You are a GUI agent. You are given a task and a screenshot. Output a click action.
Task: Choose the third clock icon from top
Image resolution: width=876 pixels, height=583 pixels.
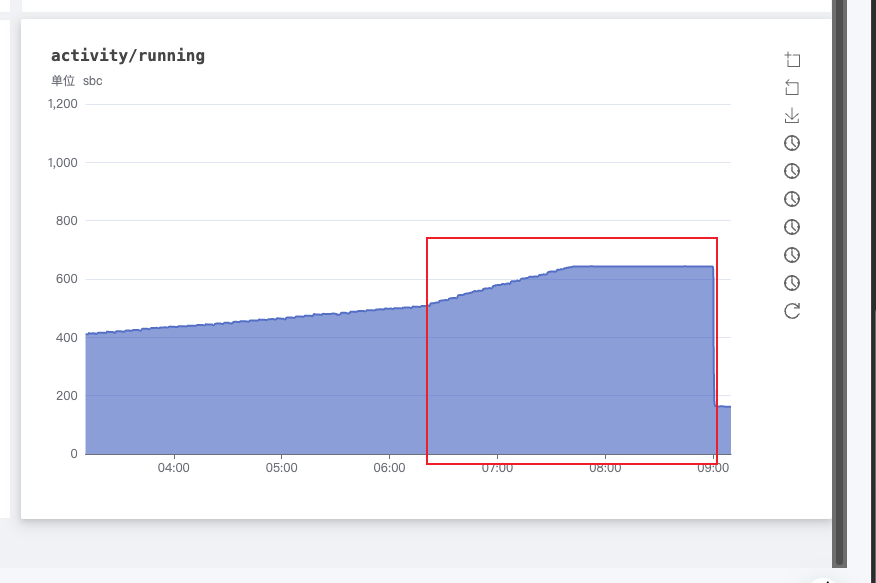[x=792, y=199]
